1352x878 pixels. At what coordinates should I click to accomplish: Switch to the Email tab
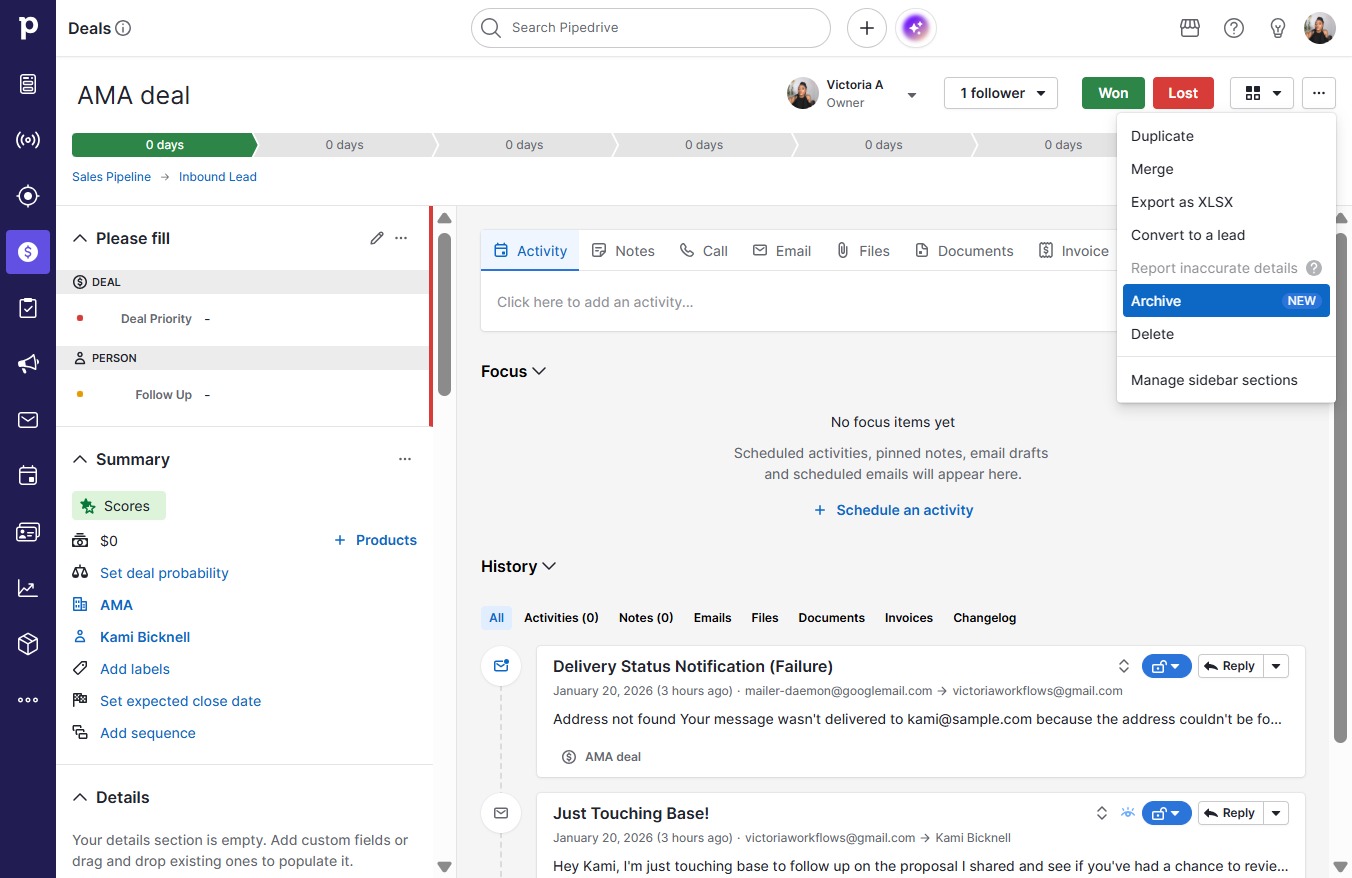click(x=782, y=251)
